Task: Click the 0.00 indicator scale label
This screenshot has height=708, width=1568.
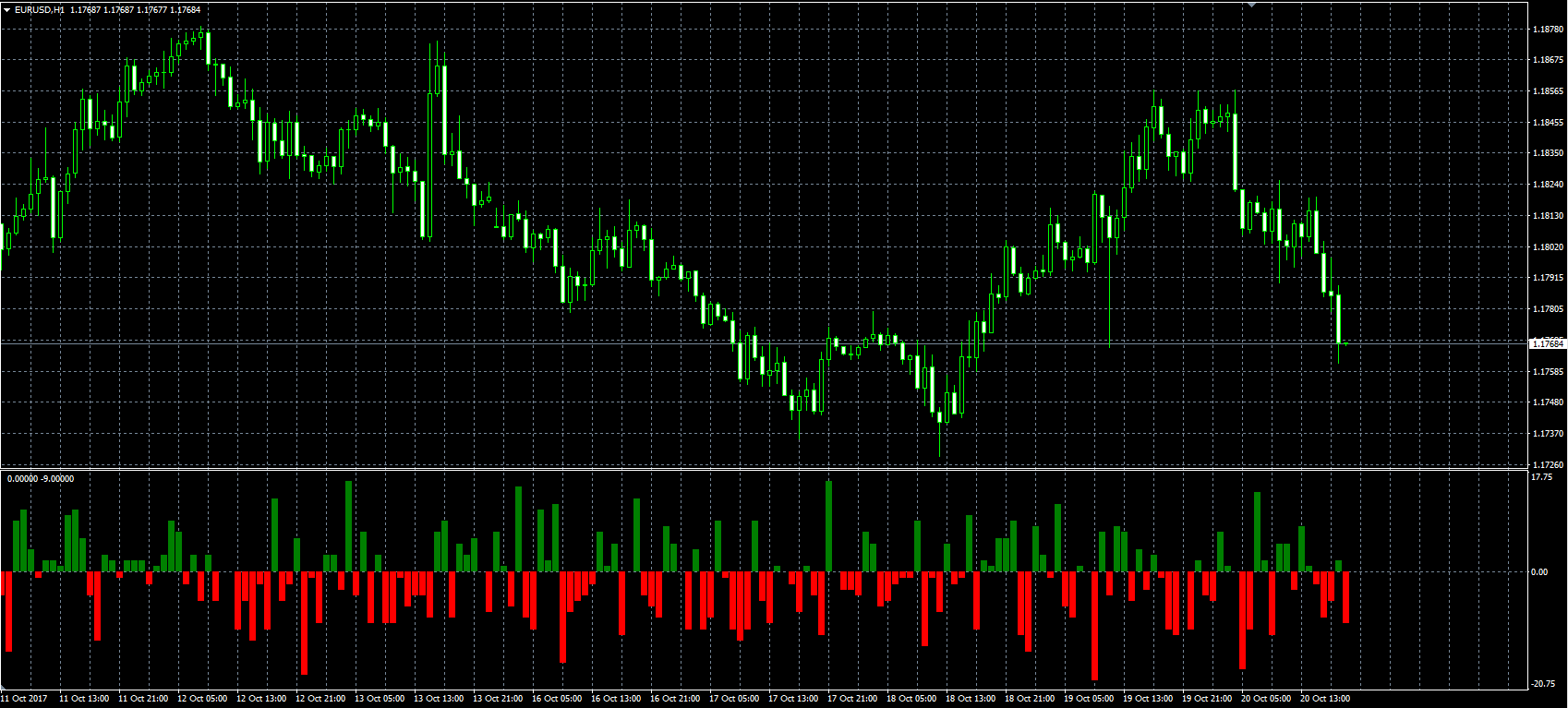Action: click(x=1539, y=572)
